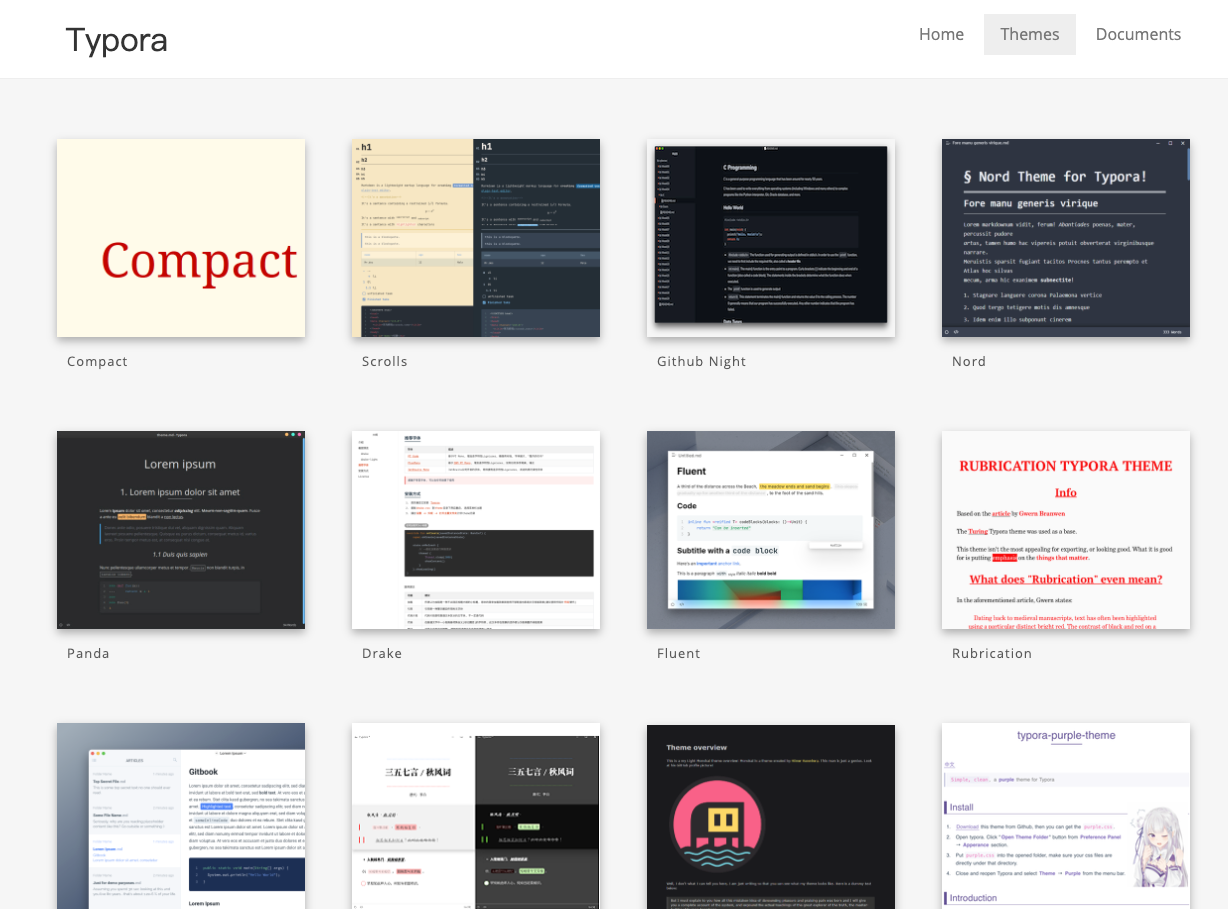The image size is (1228, 909).
Task: Select the Panda theme preview thumbnail
Action: 181,530
